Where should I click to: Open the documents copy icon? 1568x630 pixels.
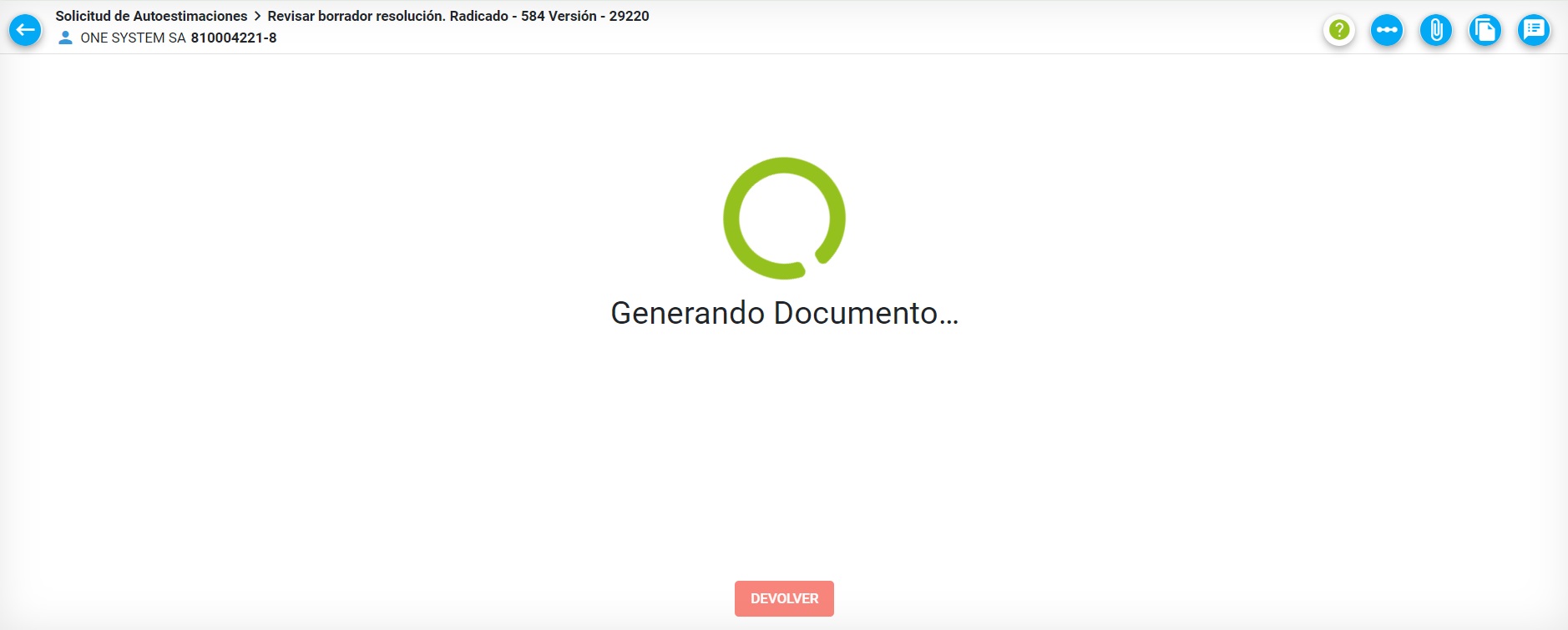pyautogui.click(x=1485, y=30)
